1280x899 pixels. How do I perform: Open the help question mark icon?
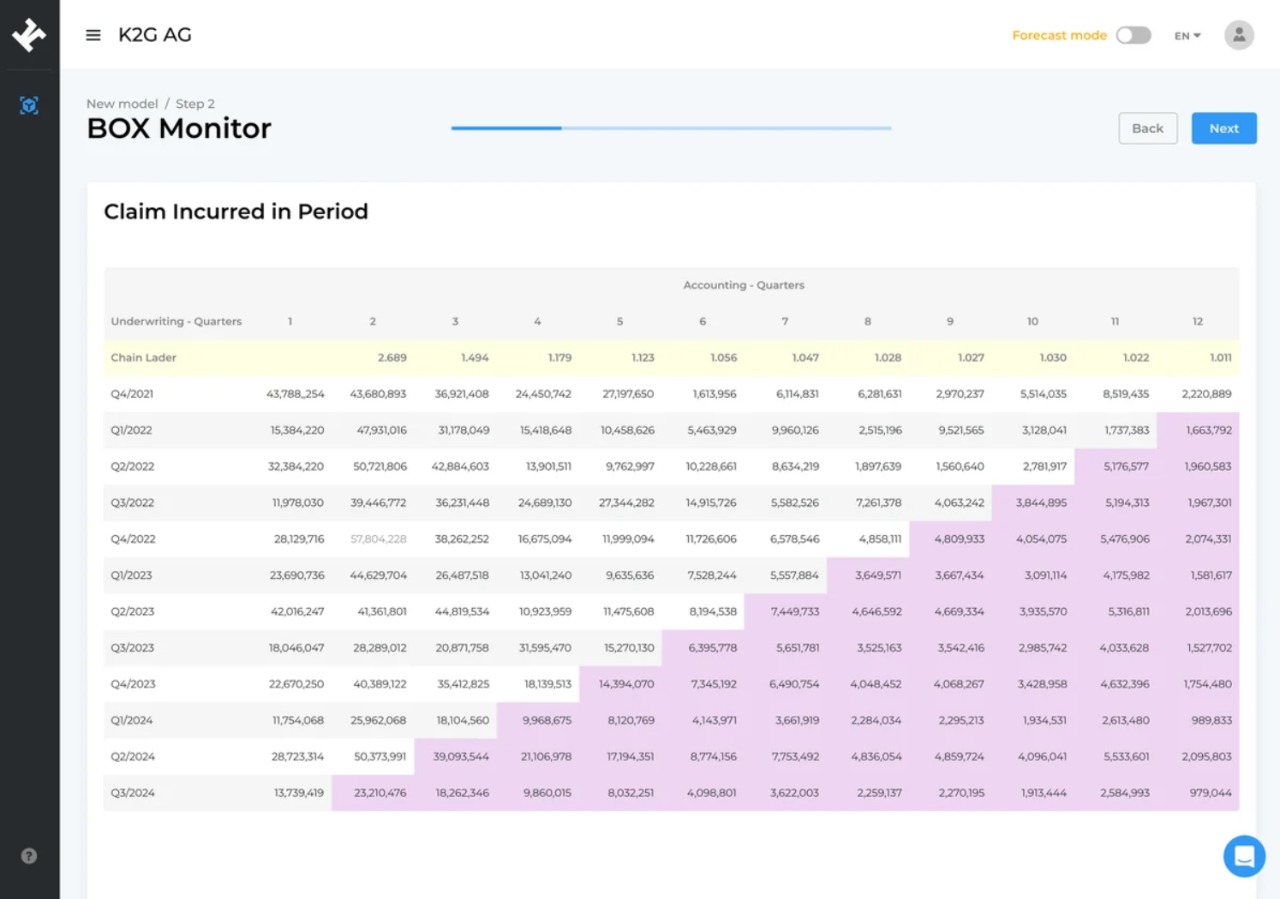[29, 856]
